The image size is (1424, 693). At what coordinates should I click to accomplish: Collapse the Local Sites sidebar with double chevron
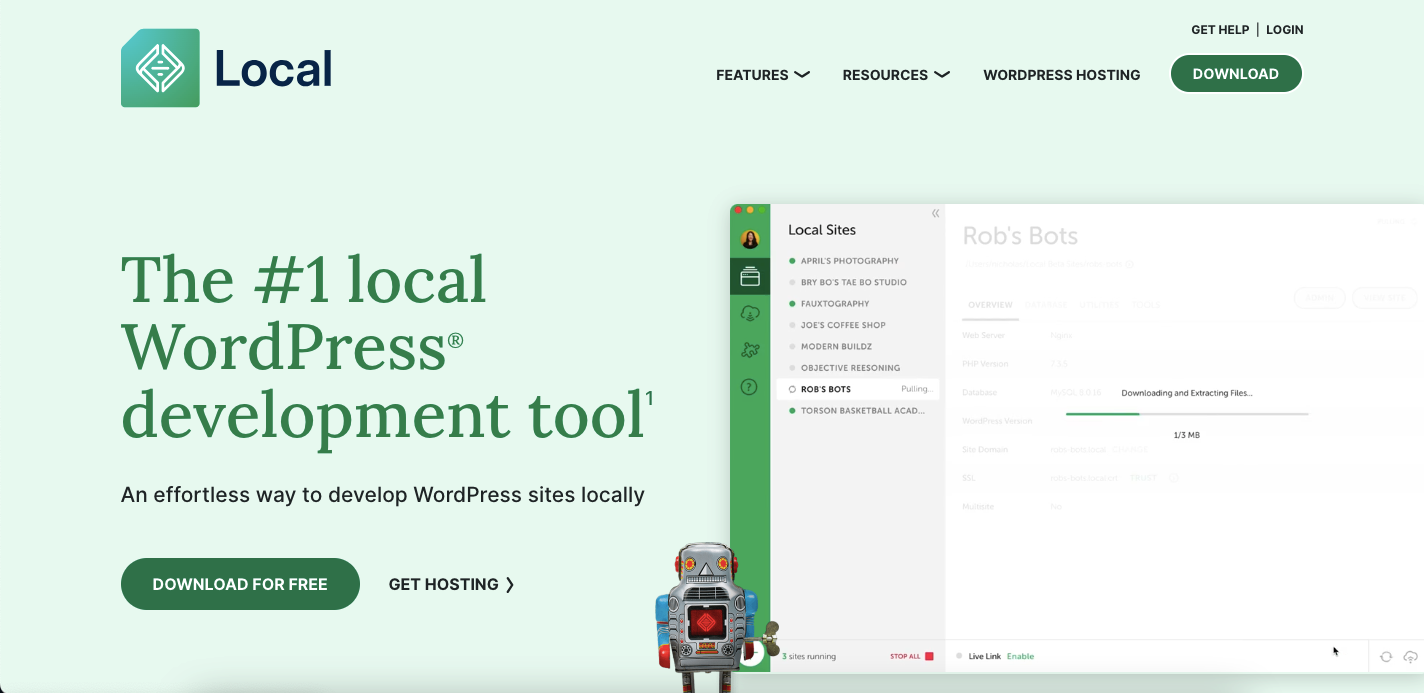coord(935,213)
